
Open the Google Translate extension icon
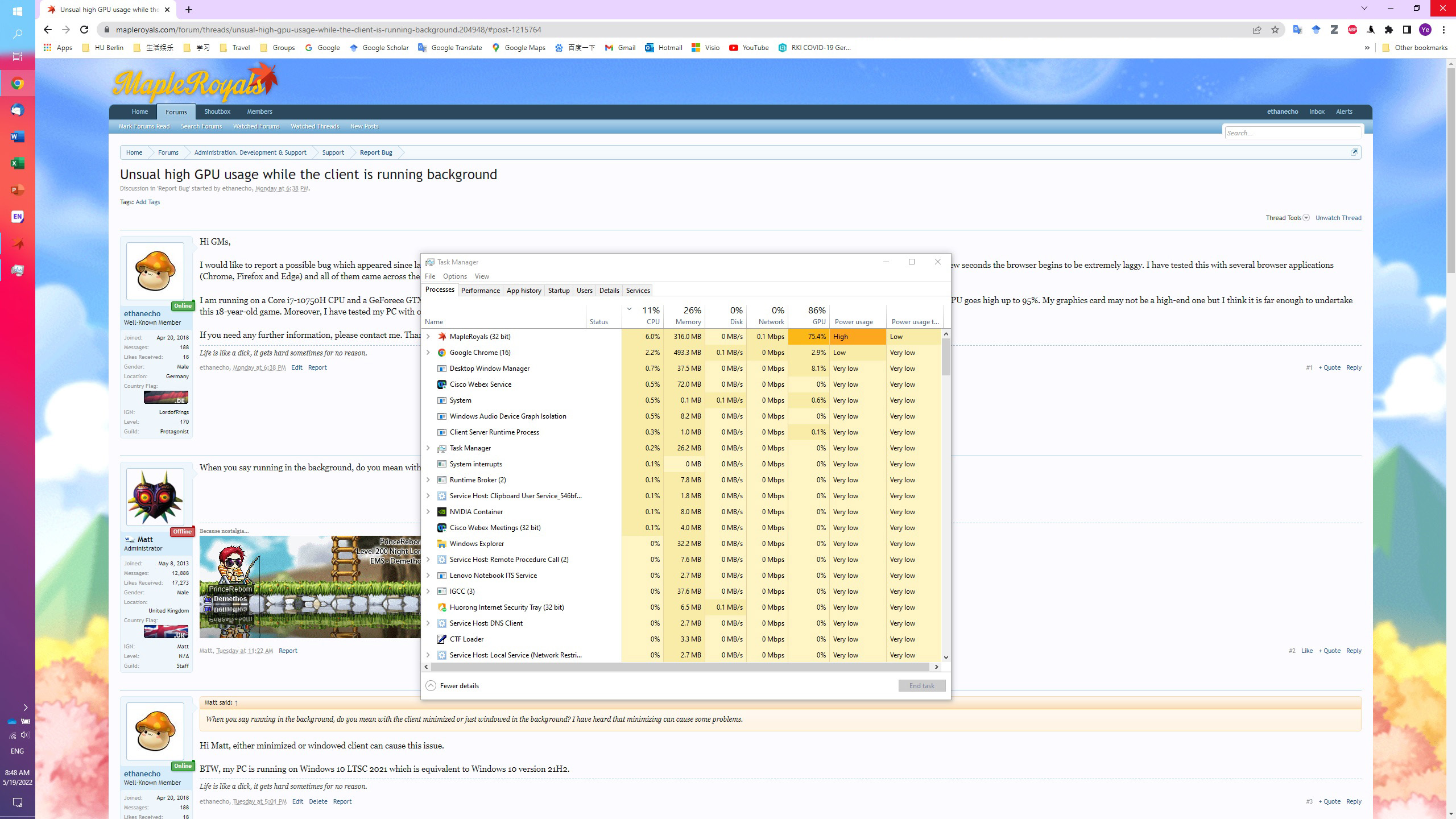tap(1297, 30)
